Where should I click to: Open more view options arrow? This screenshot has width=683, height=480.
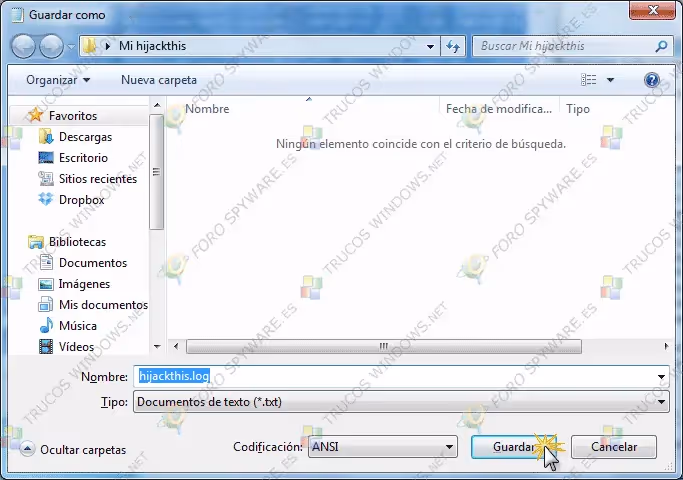[610, 80]
